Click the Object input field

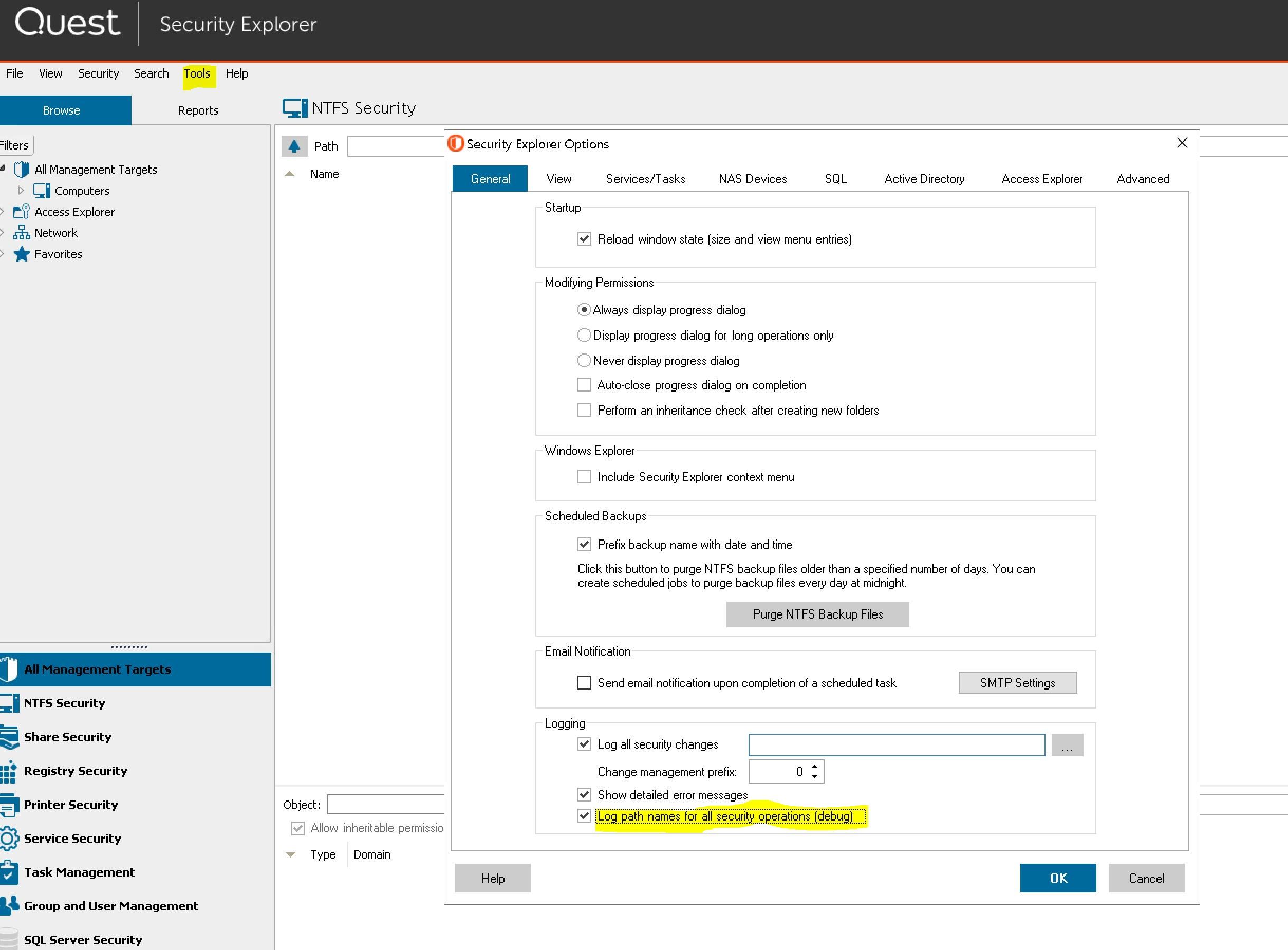point(385,804)
